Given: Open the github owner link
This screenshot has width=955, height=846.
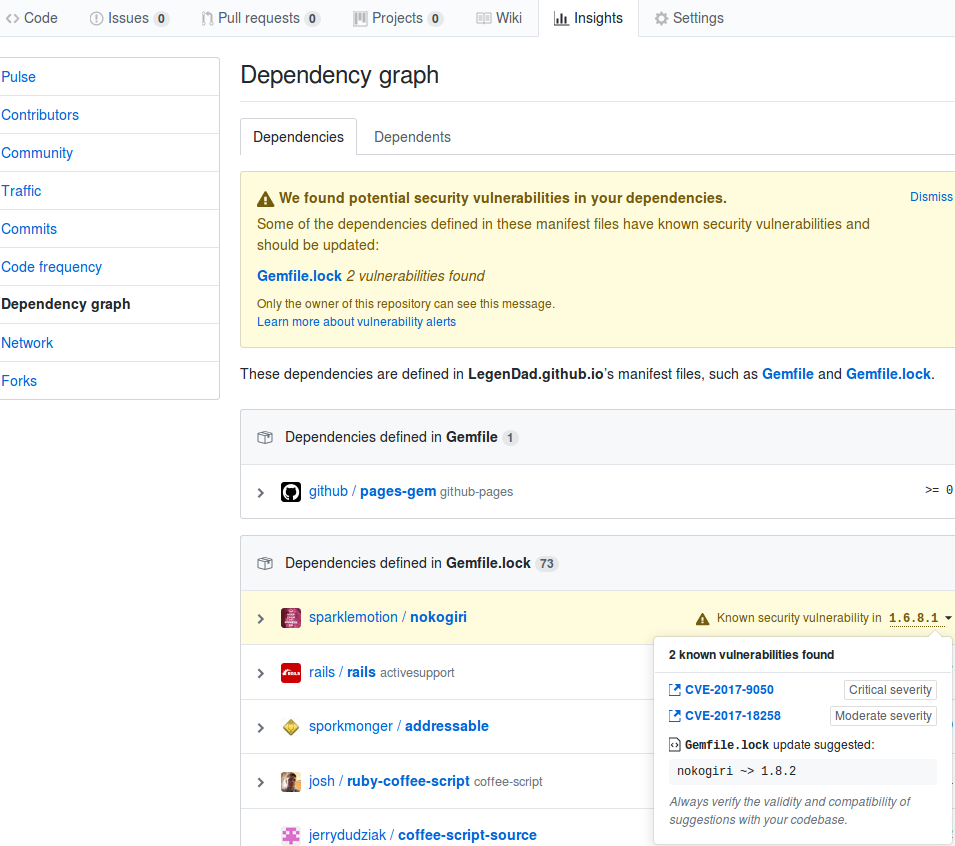Looking at the screenshot, I should click(x=328, y=491).
